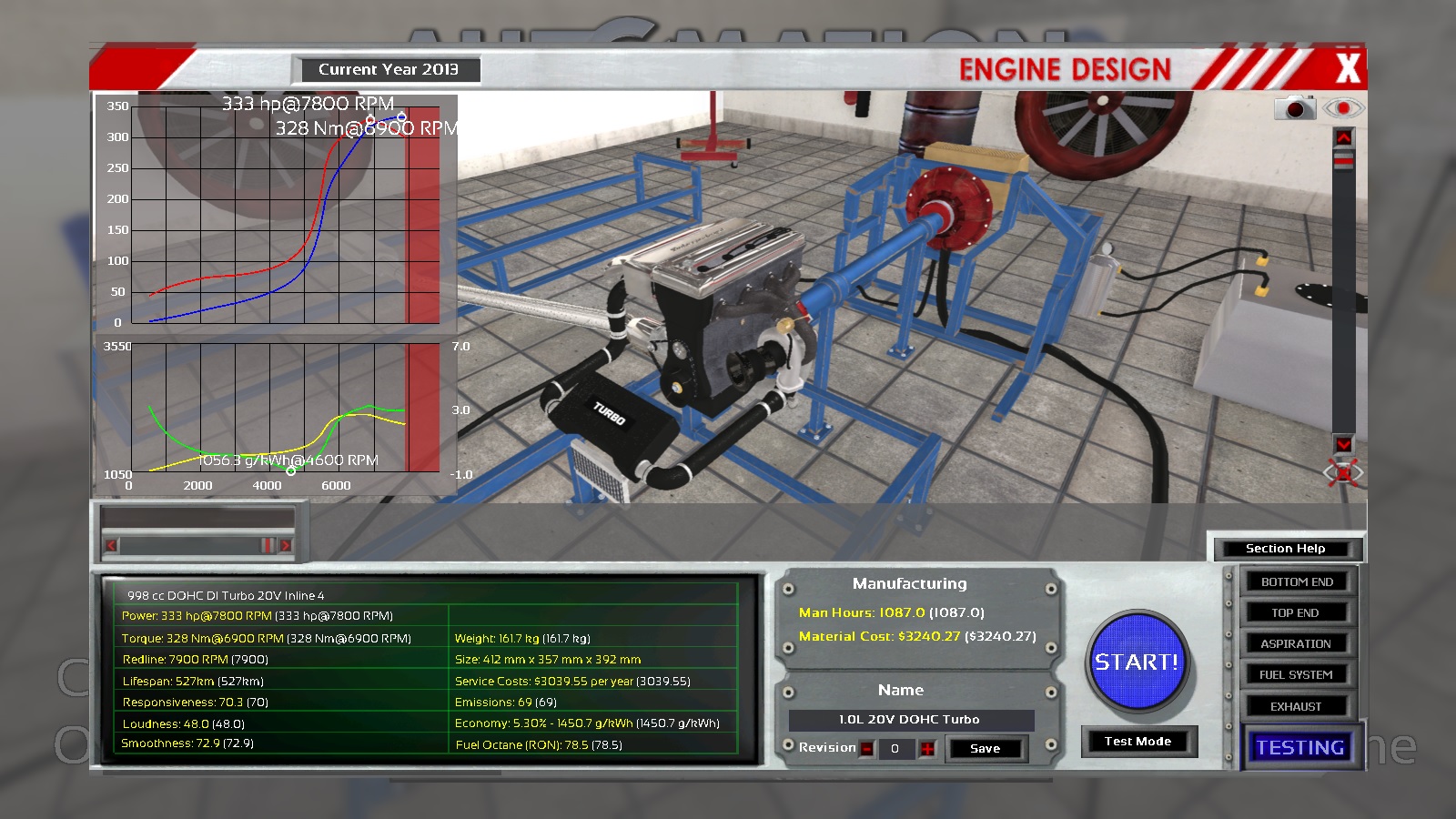Viewport: 1456px width, 819px height.
Task: Take a screenshot with the camera icon
Action: tap(1295, 108)
